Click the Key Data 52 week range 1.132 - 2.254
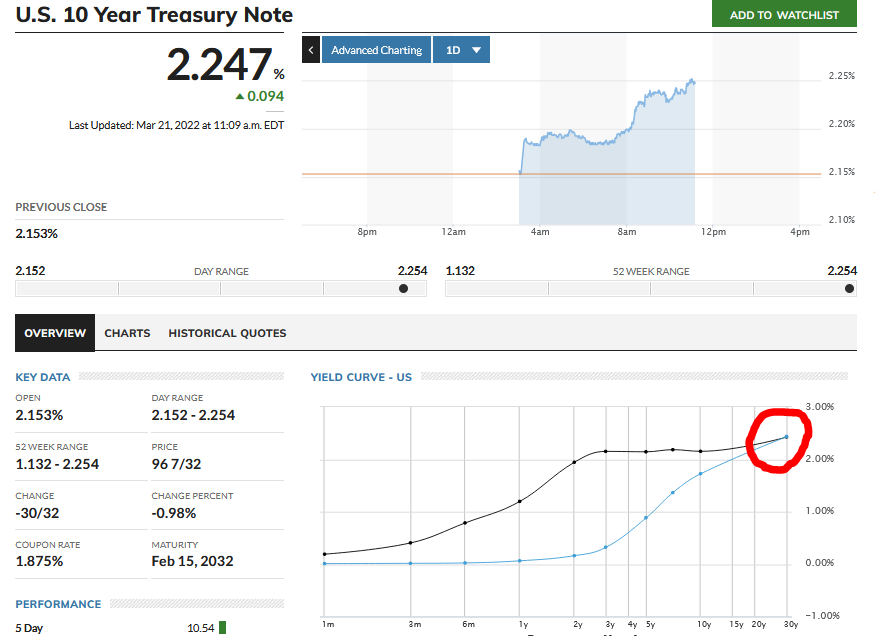 57,464
